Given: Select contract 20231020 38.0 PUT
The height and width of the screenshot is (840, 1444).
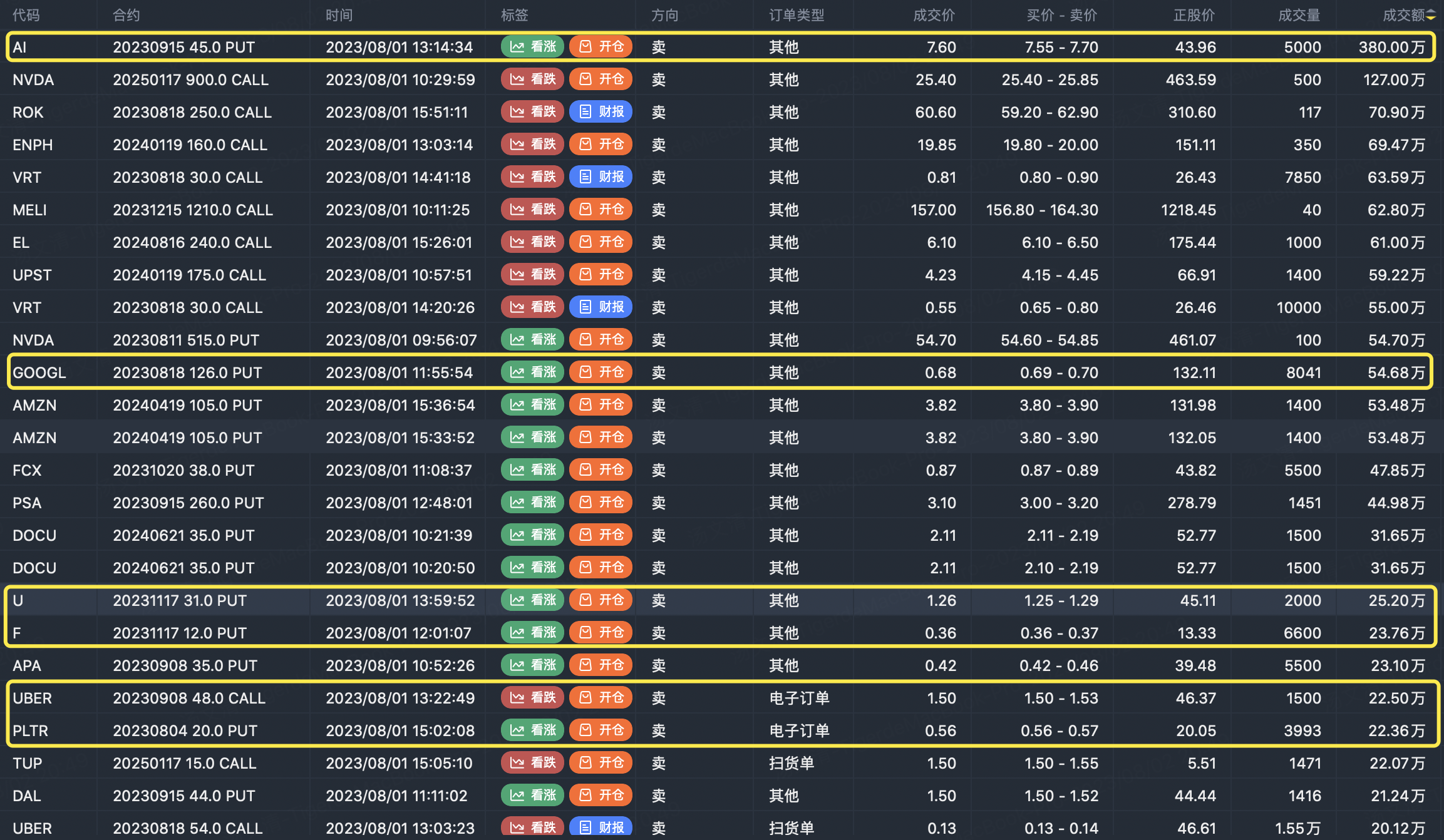Looking at the screenshot, I should coord(183,470).
